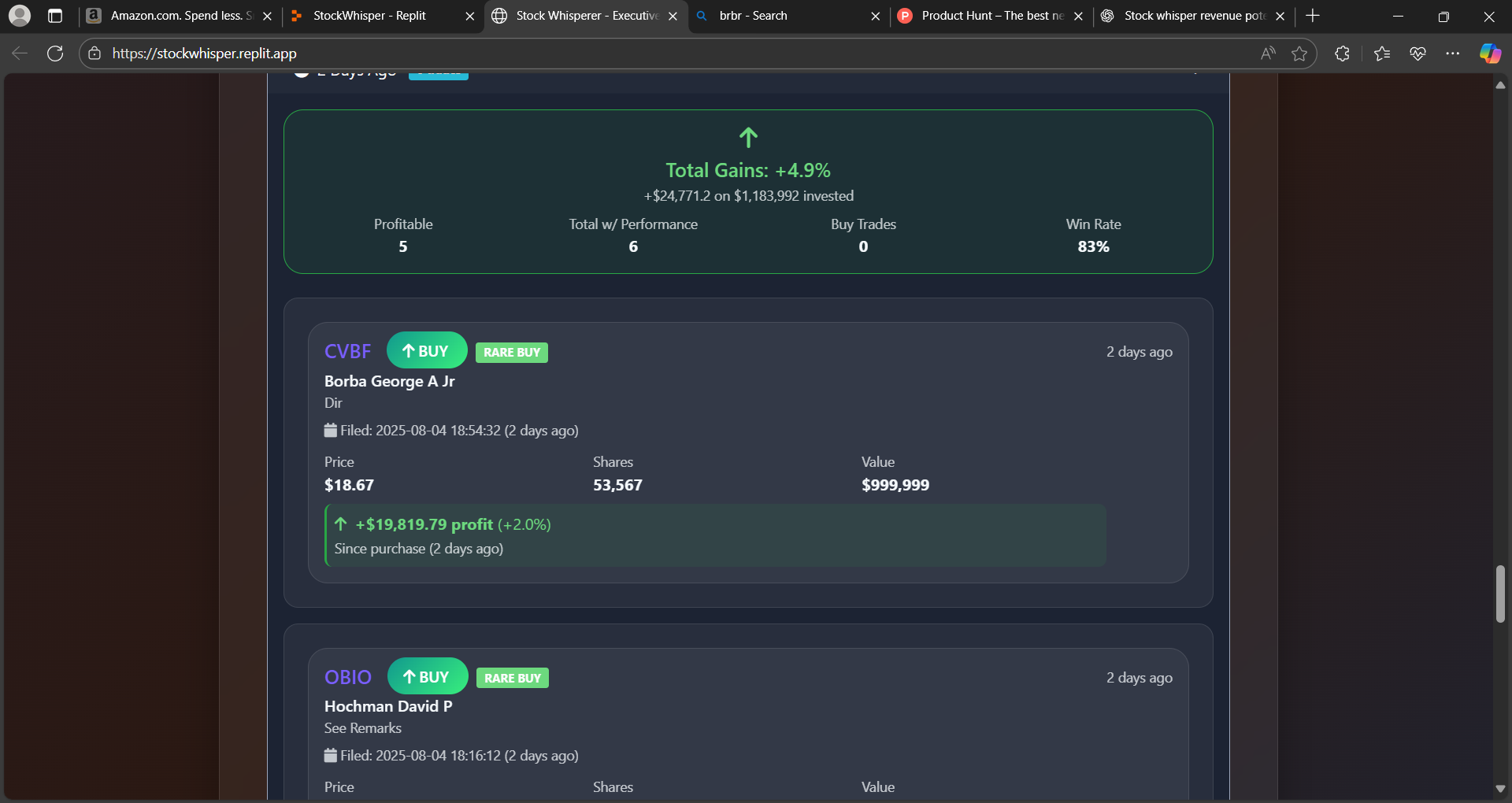
Task: Select insider name Hochman David P
Action: (388, 706)
